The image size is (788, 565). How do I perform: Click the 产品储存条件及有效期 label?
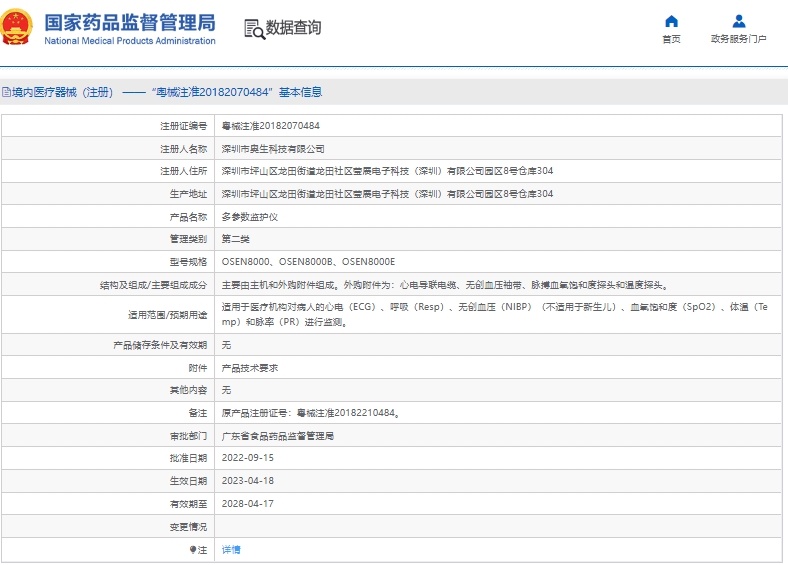(x=160, y=345)
